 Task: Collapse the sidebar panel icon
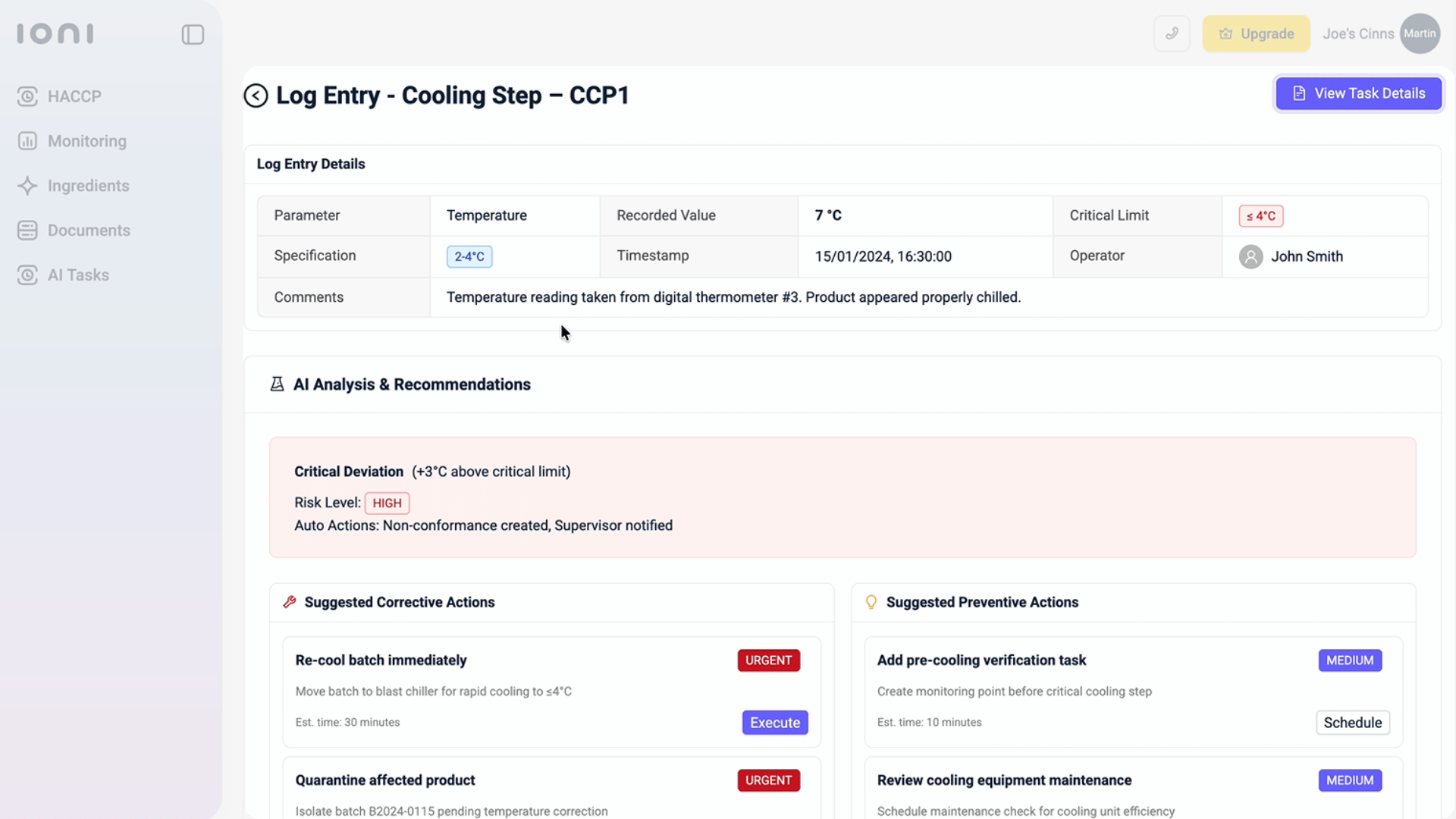pyautogui.click(x=193, y=34)
